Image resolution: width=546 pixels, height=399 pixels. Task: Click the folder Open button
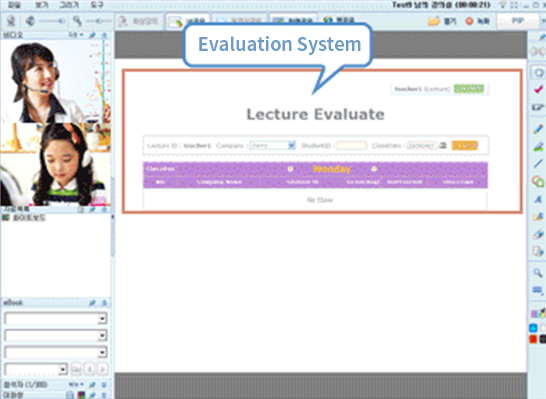point(442,21)
